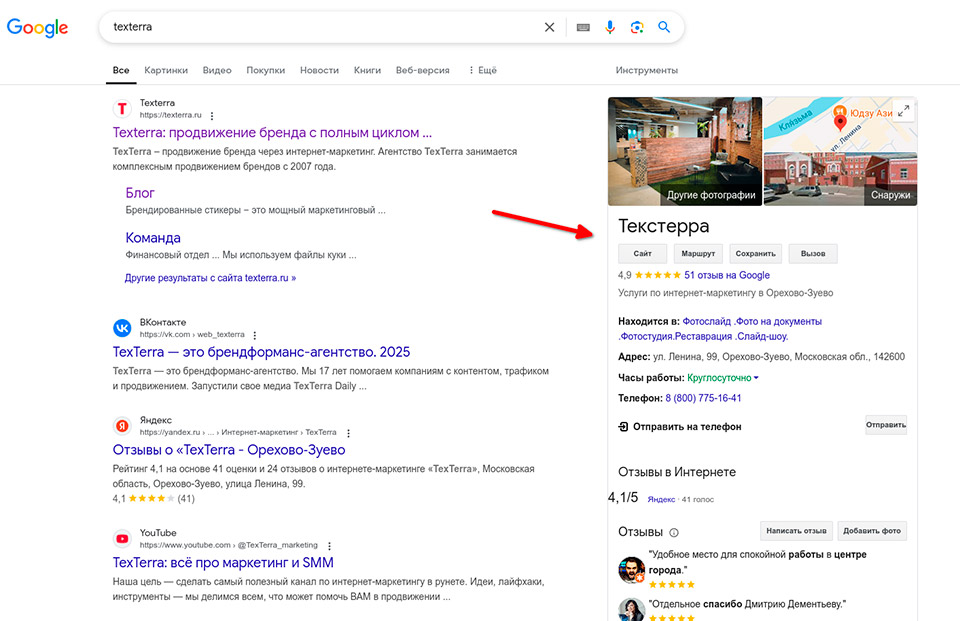This screenshot has height=621, width=960.
Task: Open the Google logo homepage
Action: click(37, 28)
